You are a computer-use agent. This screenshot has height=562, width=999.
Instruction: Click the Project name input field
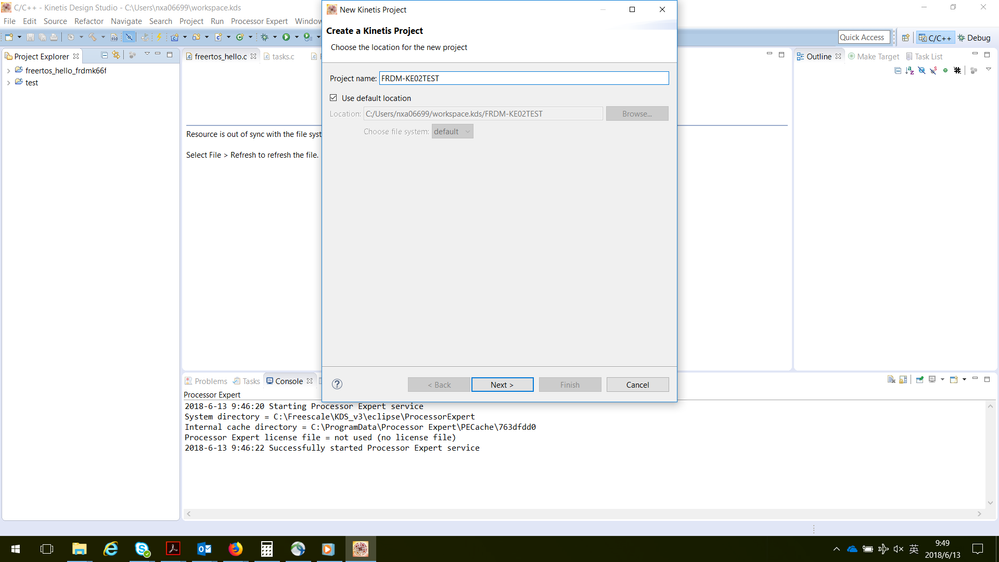pyautogui.click(x=524, y=78)
